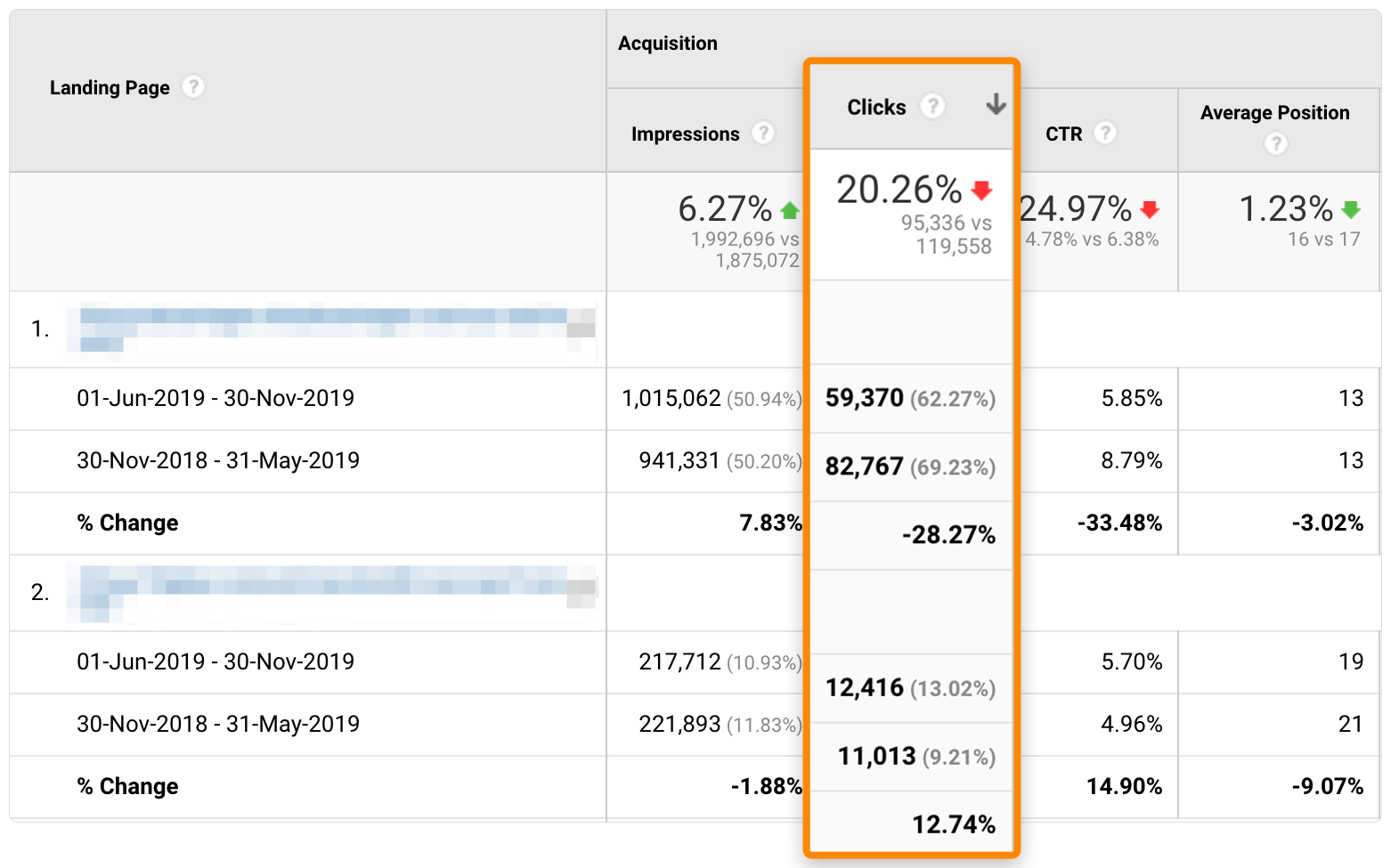The height and width of the screenshot is (868, 1391).
Task: Open the Impressions help question mark
Action: tap(762, 134)
